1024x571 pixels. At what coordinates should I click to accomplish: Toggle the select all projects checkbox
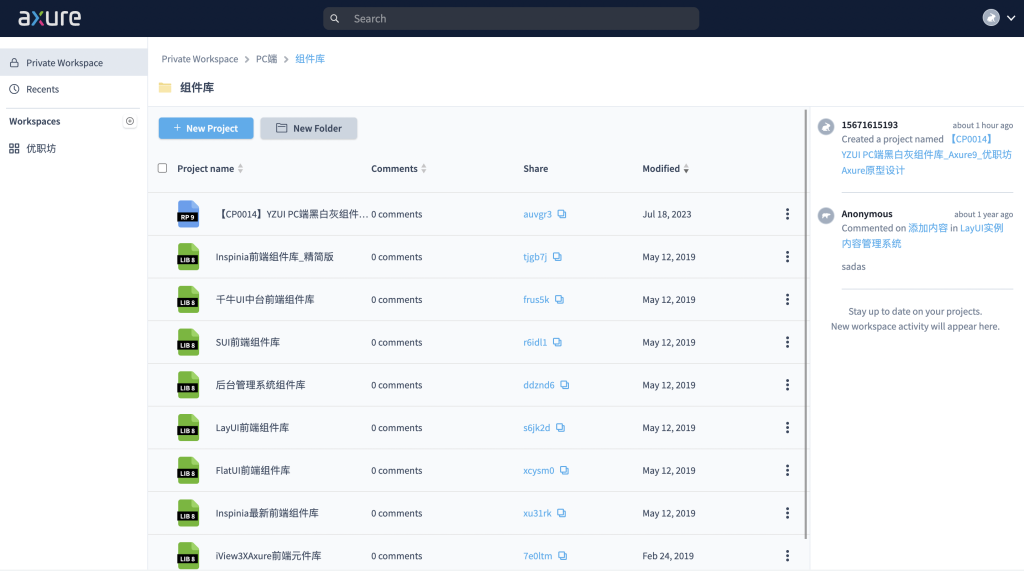click(163, 168)
